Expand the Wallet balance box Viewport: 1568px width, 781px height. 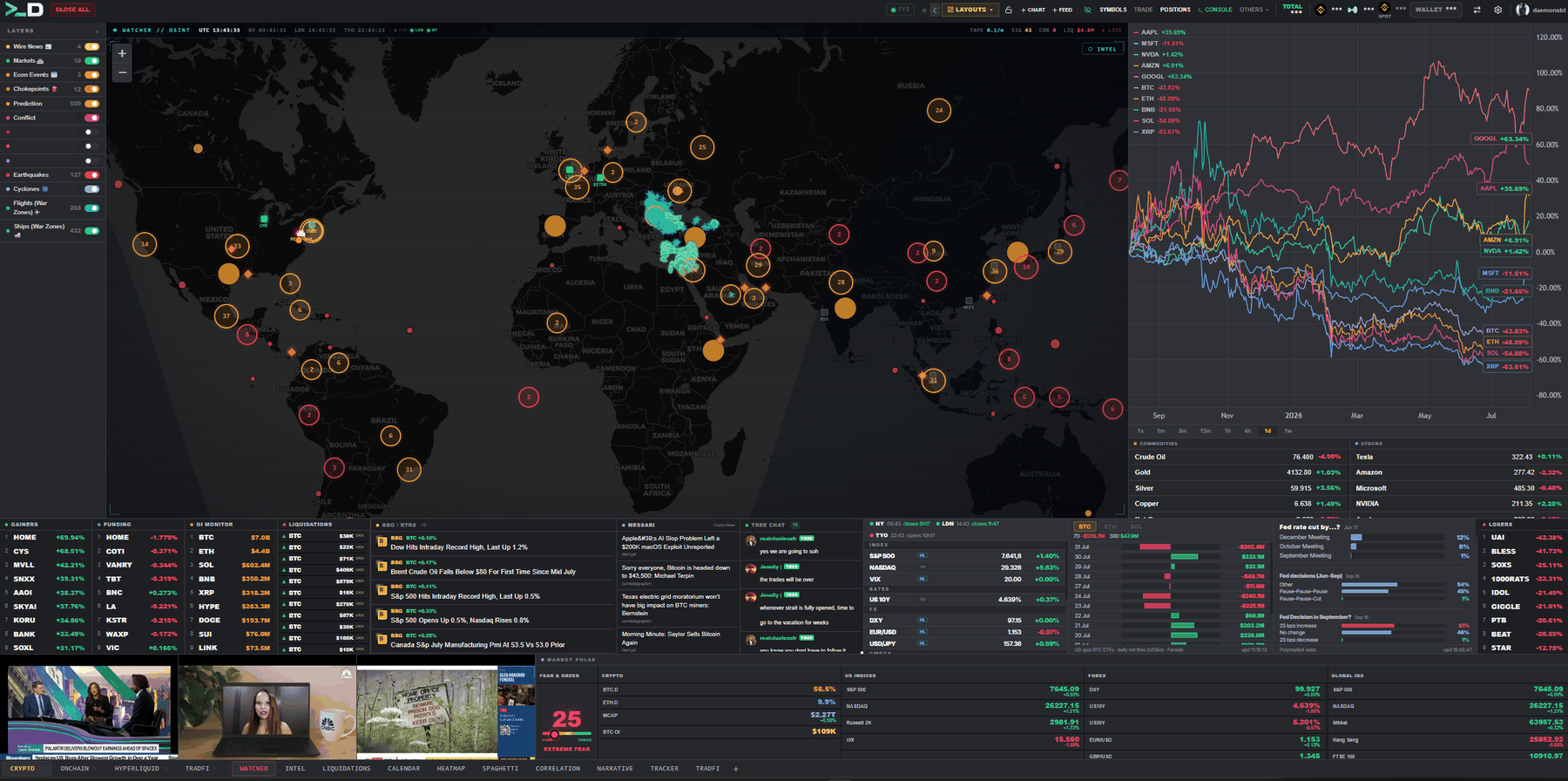[1436, 10]
